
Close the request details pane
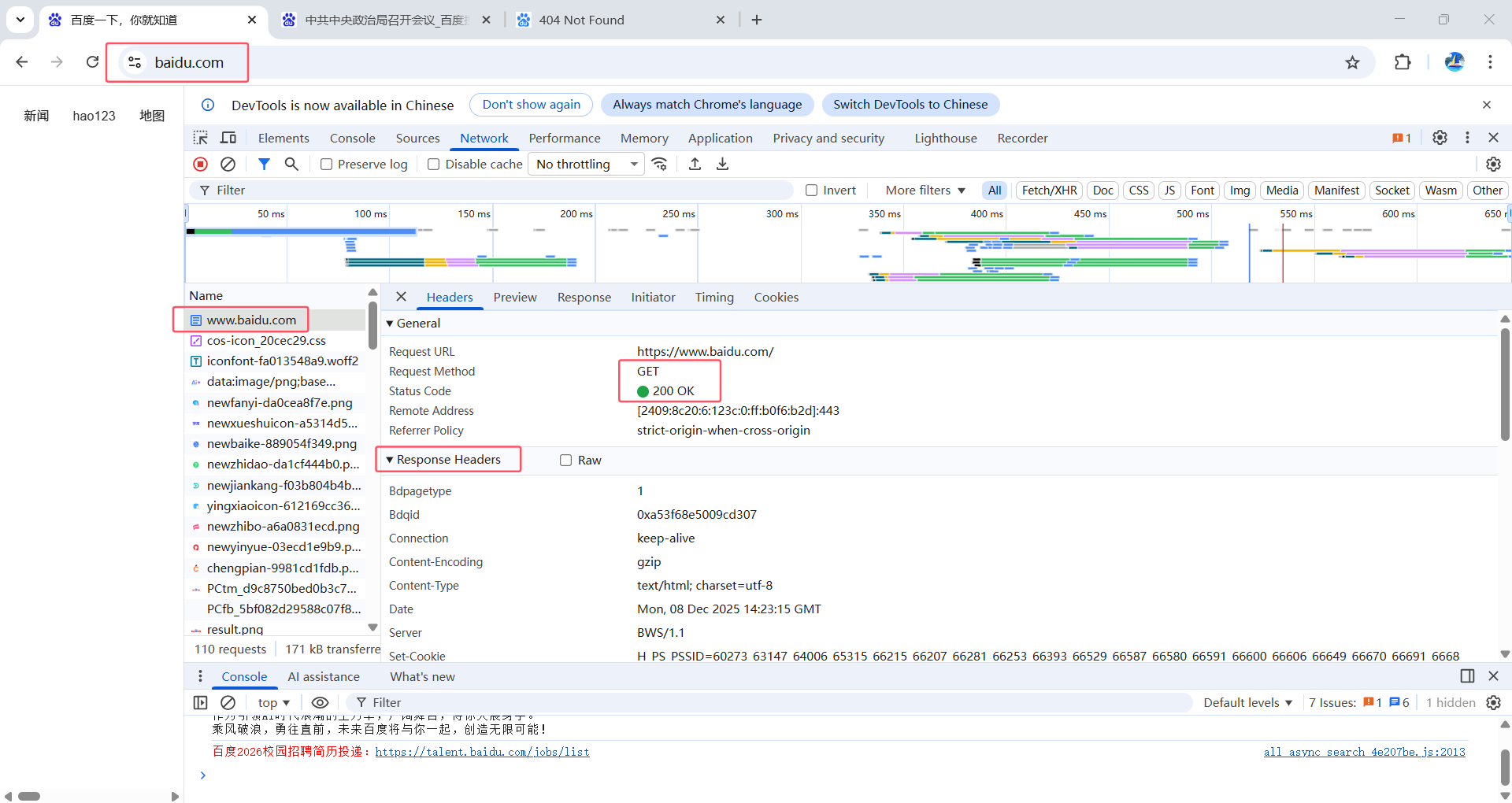[401, 297]
